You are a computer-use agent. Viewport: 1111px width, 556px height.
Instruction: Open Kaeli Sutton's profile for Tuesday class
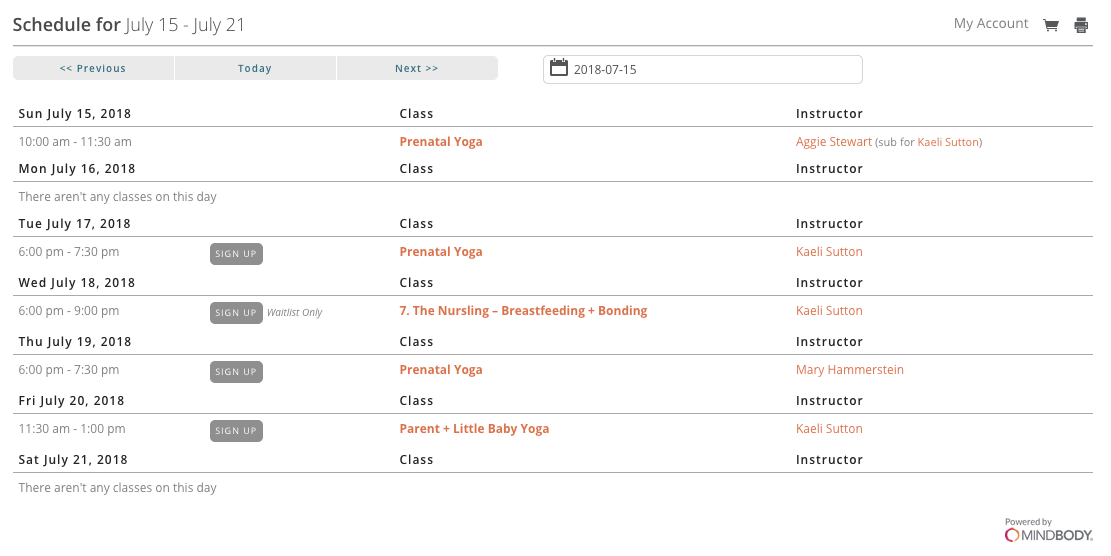click(829, 252)
